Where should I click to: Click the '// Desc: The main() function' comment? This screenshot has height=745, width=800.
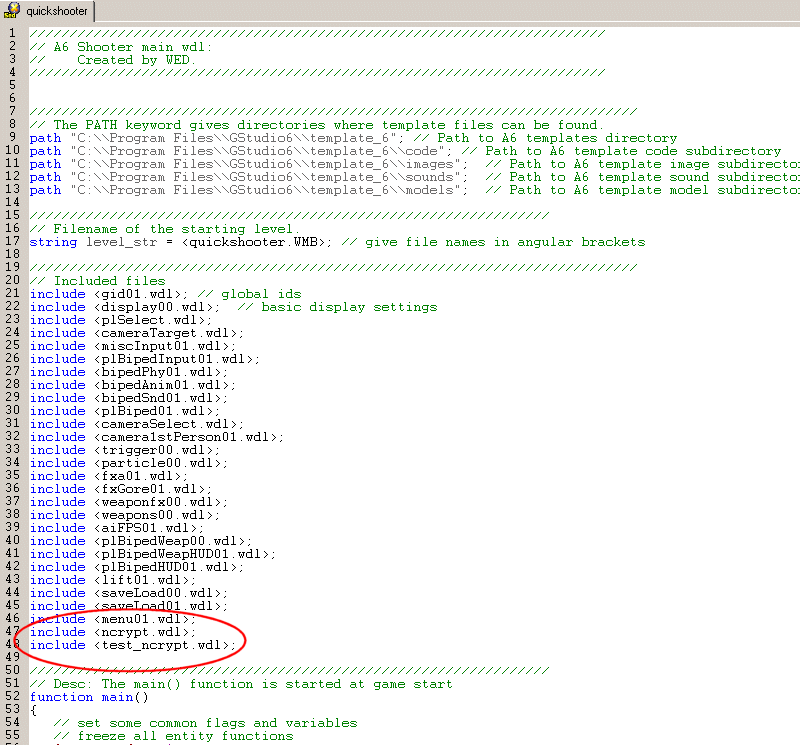click(x=241, y=684)
